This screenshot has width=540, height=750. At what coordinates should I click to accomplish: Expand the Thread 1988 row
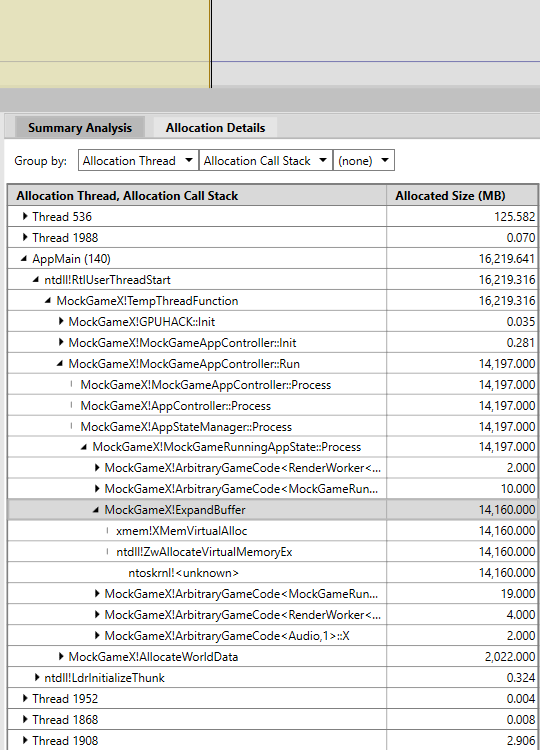[x=25, y=238]
